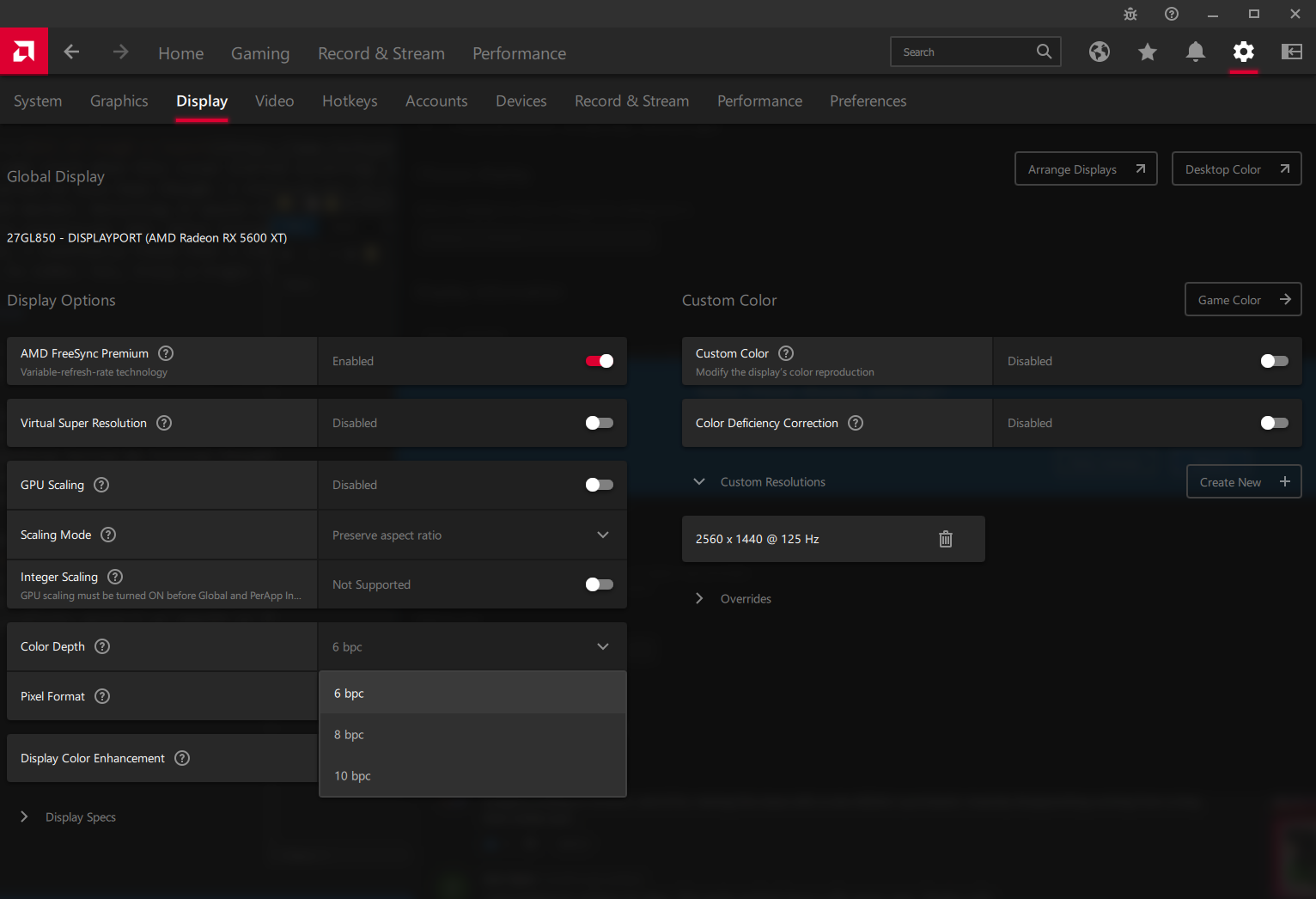Show help for Custom Color
Screen dimensions: 1316x899
tap(786, 353)
